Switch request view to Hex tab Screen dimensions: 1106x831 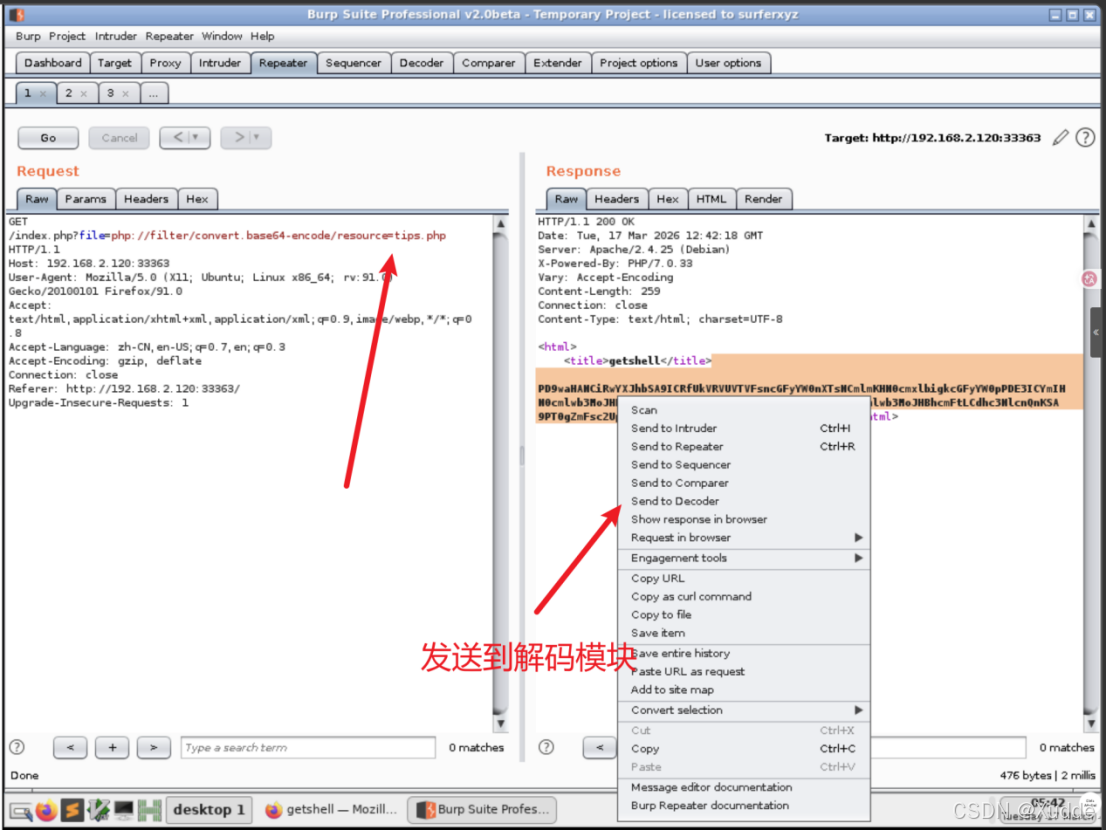click(197, 199)
